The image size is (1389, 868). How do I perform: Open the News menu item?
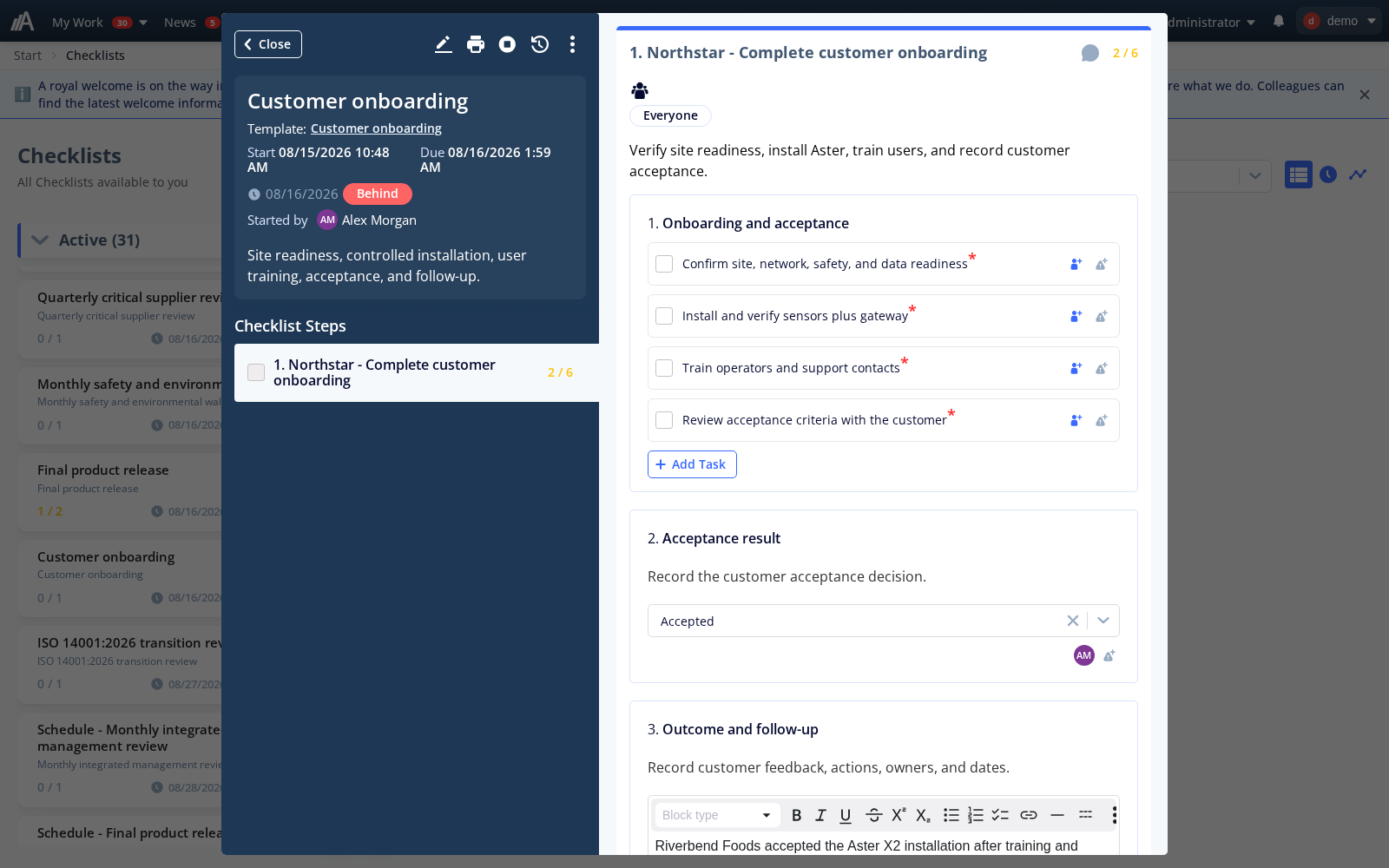(x=180, y=23)
